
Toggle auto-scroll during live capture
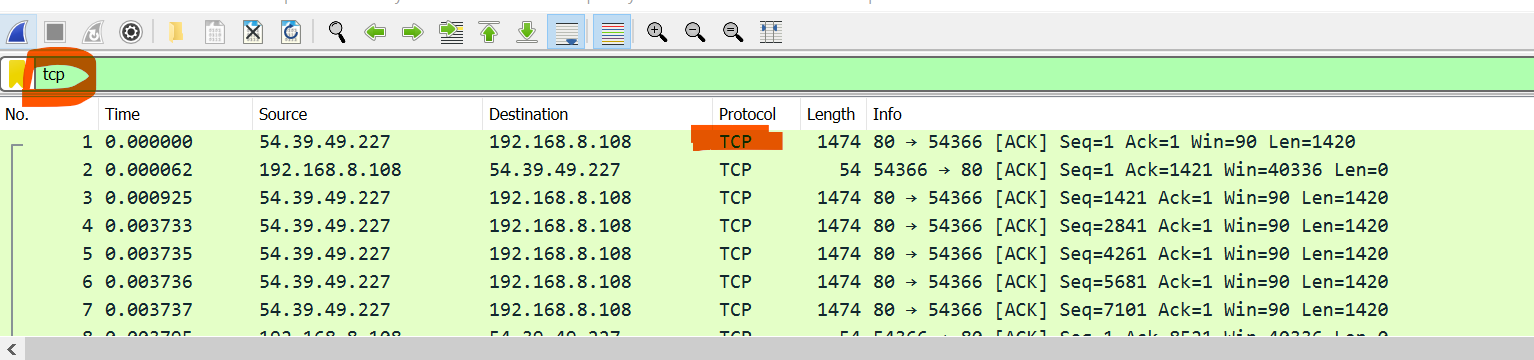point(566,32)
